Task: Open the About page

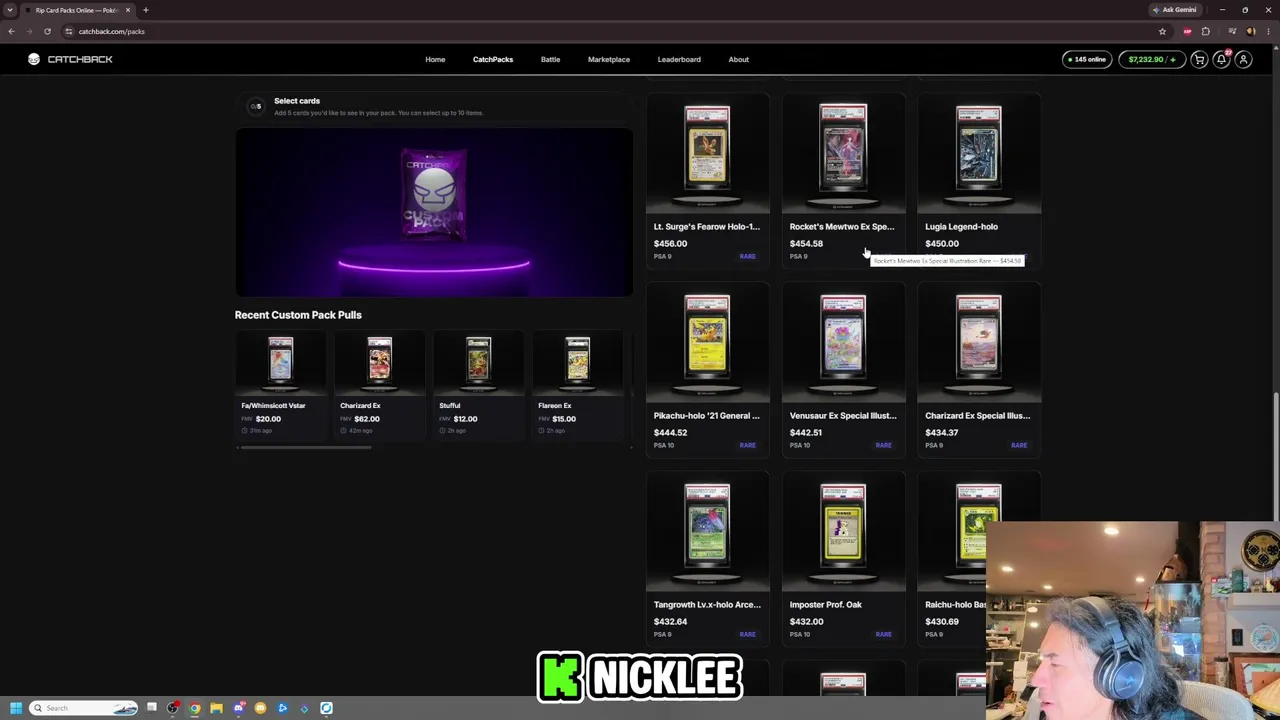Action: [x=738, y=59]
